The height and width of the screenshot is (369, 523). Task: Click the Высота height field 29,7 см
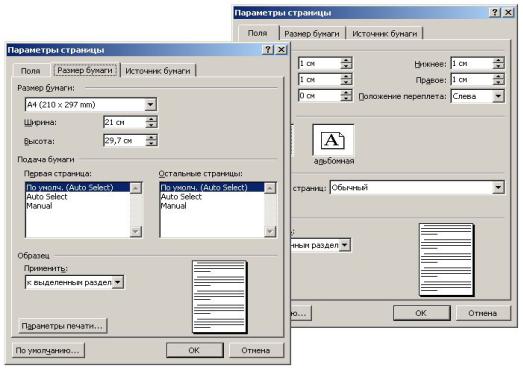[124, 140]
